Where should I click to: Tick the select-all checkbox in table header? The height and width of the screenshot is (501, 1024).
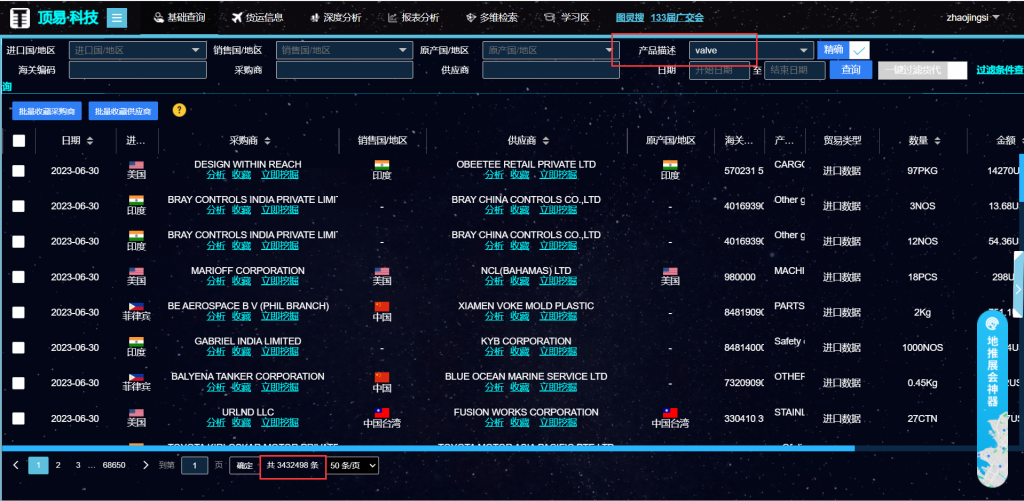[19, 141]
